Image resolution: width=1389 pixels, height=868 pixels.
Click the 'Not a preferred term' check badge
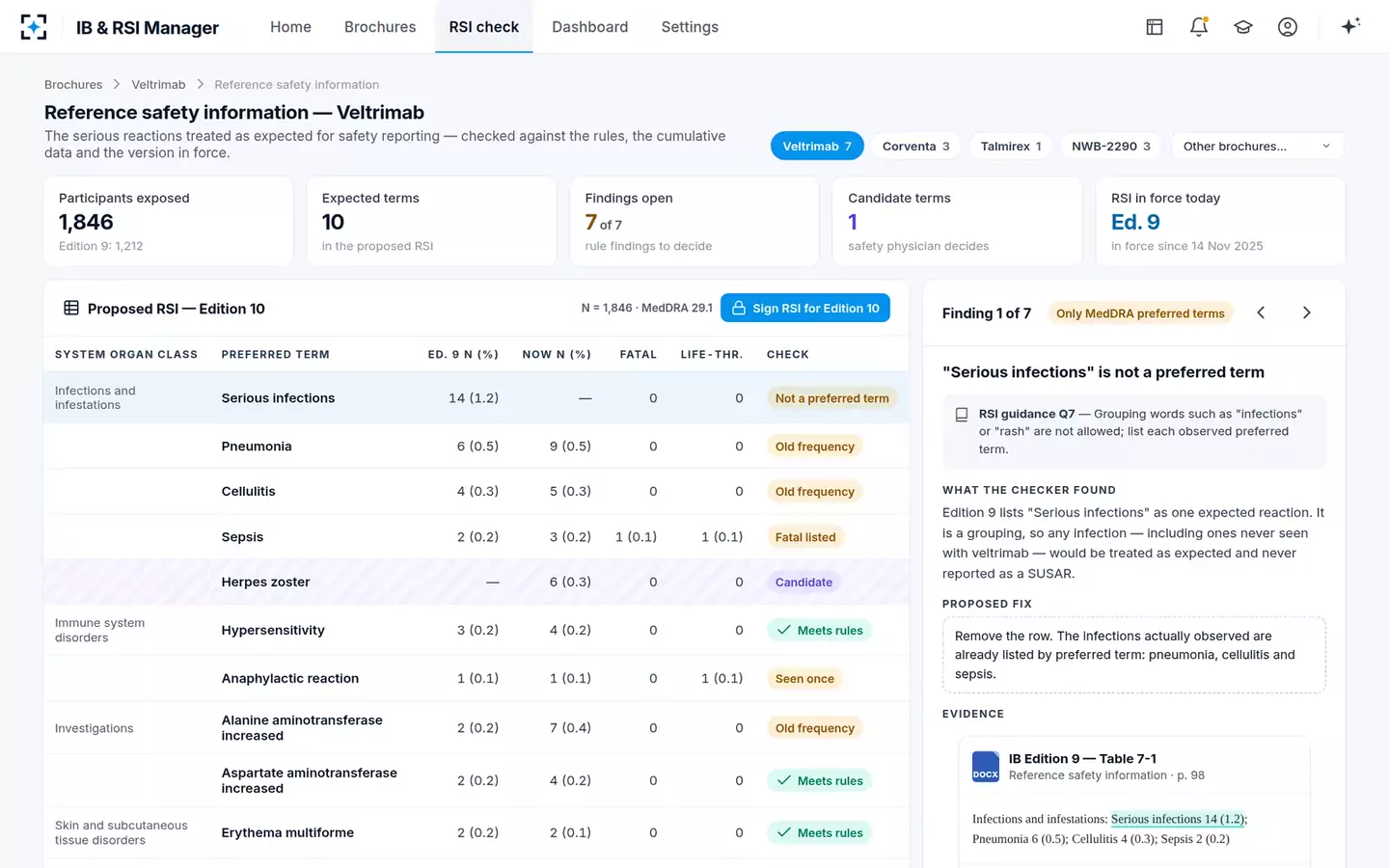(832, 398)
